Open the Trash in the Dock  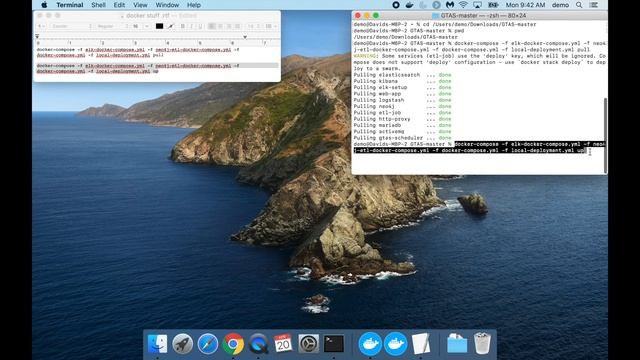click(x=482, y=344)
